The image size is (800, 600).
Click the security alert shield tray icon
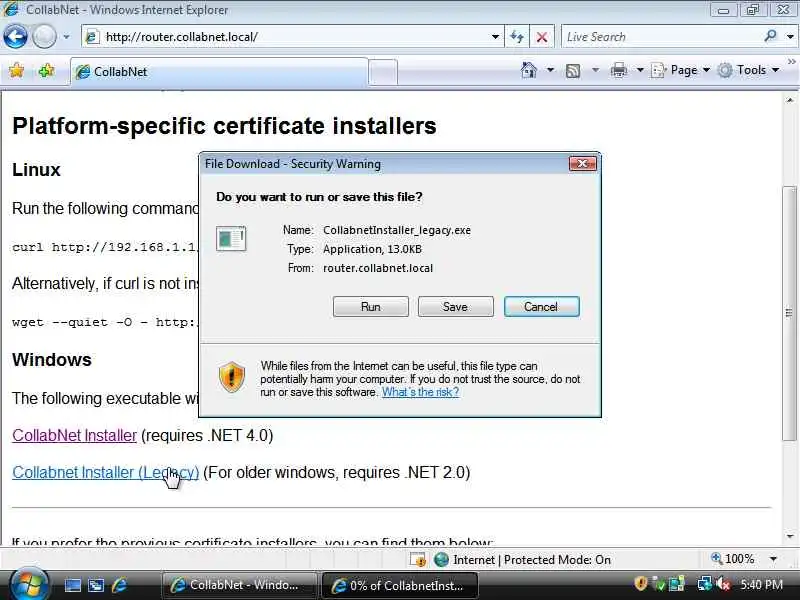click(x=641, y=584)
